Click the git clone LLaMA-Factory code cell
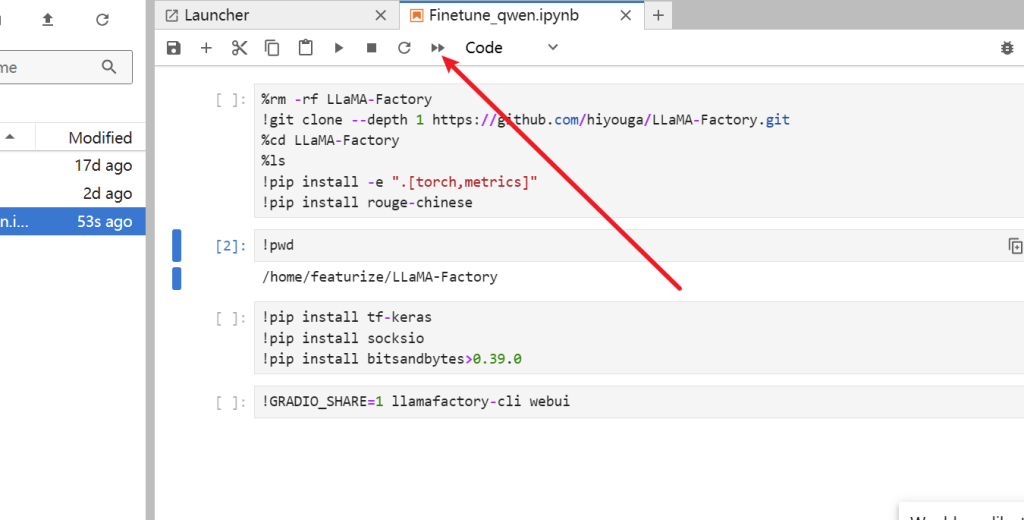The image size is (1024, 520). 639,150
